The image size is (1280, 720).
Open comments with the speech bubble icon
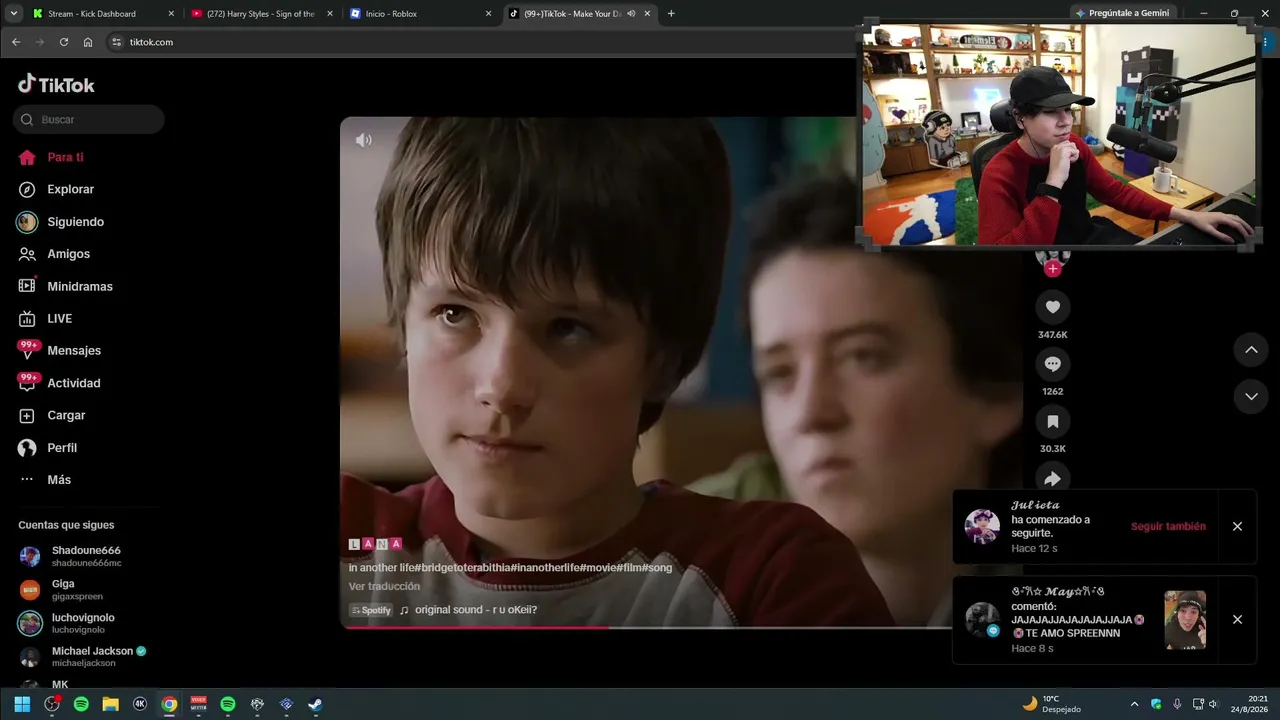1052,364
